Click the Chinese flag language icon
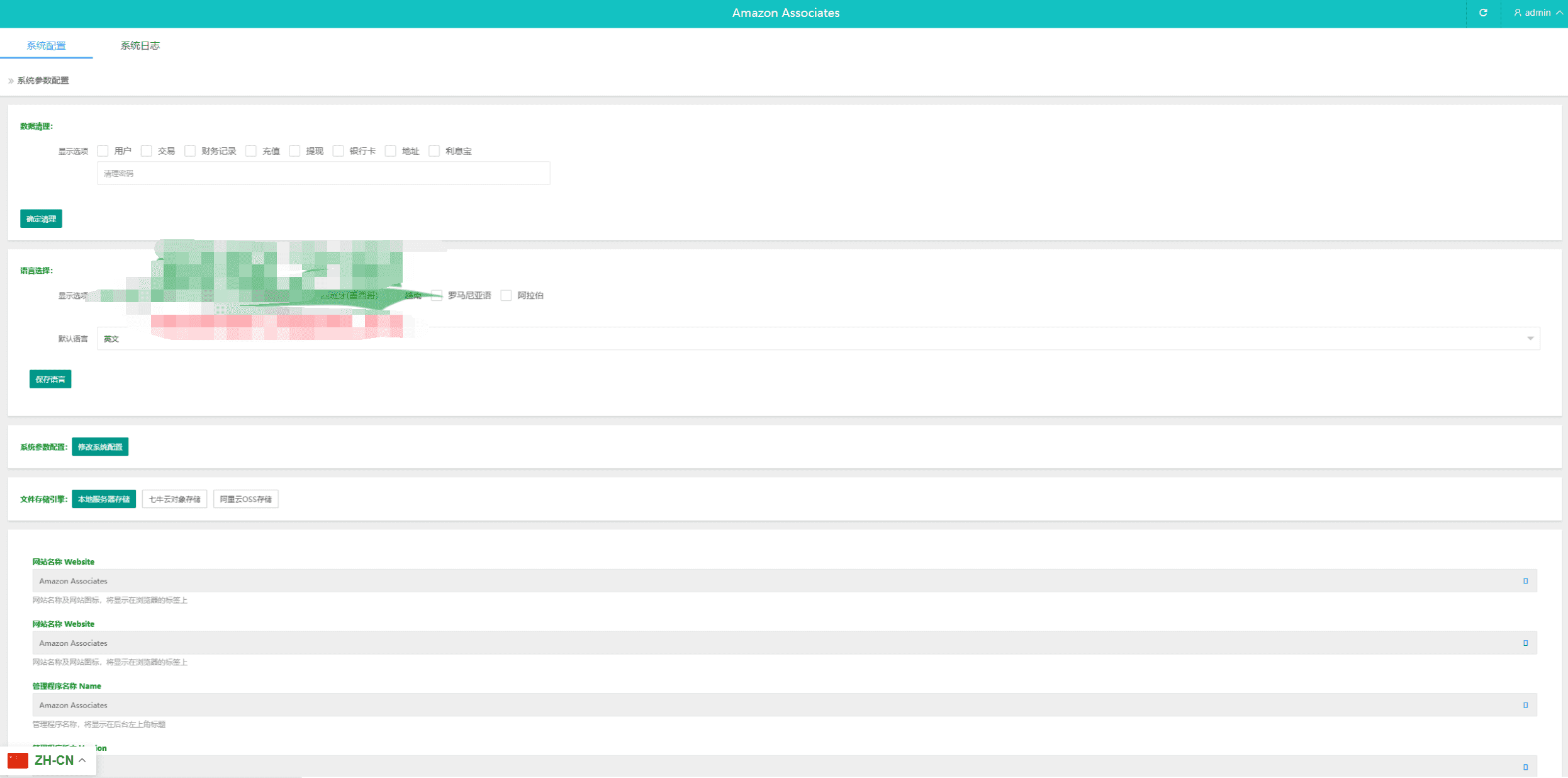Viewport: 1568px width, 778px height. (x=18, y=760)
